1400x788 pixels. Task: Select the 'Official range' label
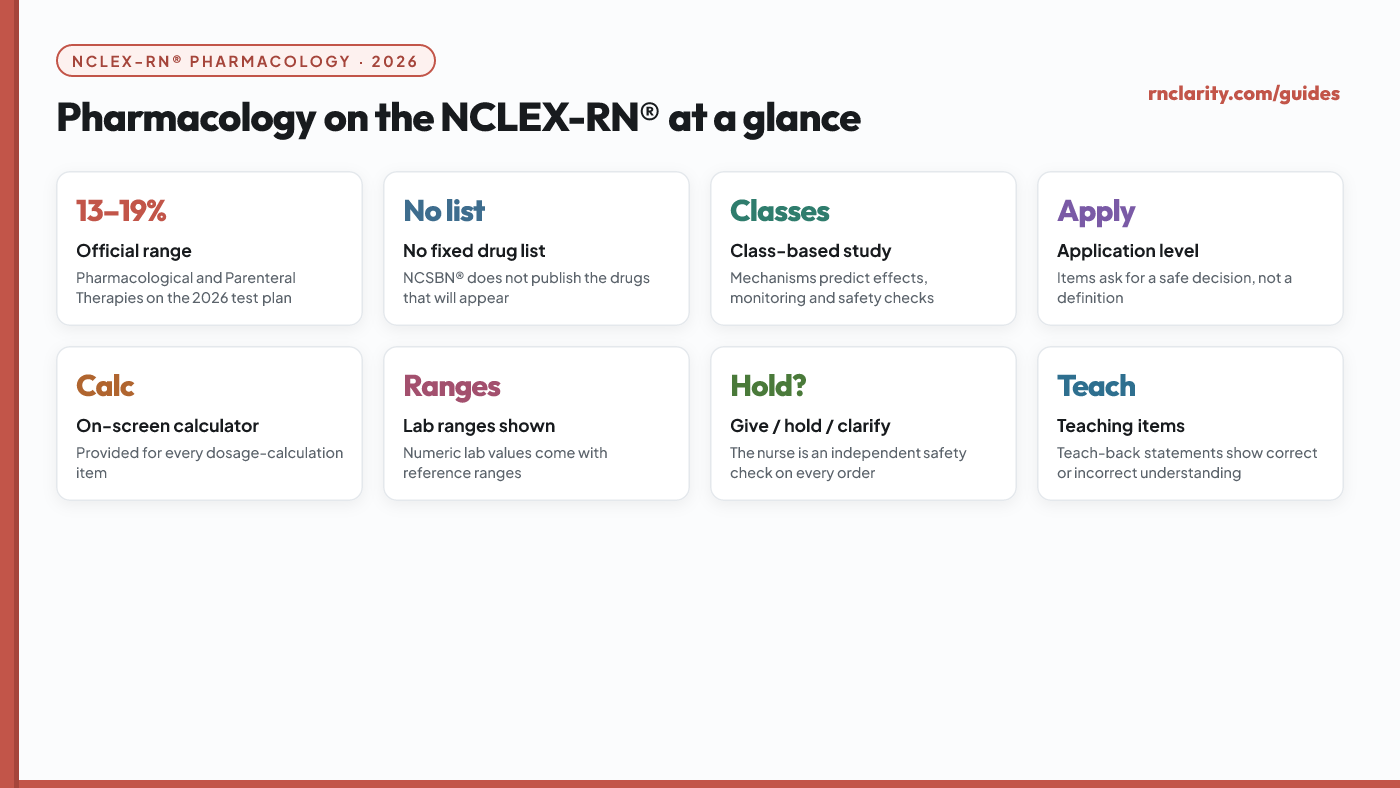tap(134, 251)
